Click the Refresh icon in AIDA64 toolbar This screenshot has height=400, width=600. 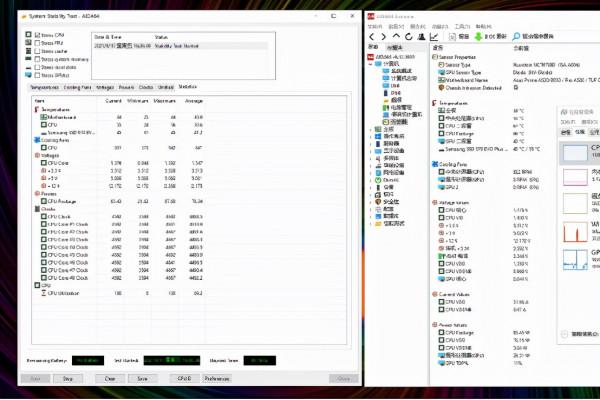(409, 36)
